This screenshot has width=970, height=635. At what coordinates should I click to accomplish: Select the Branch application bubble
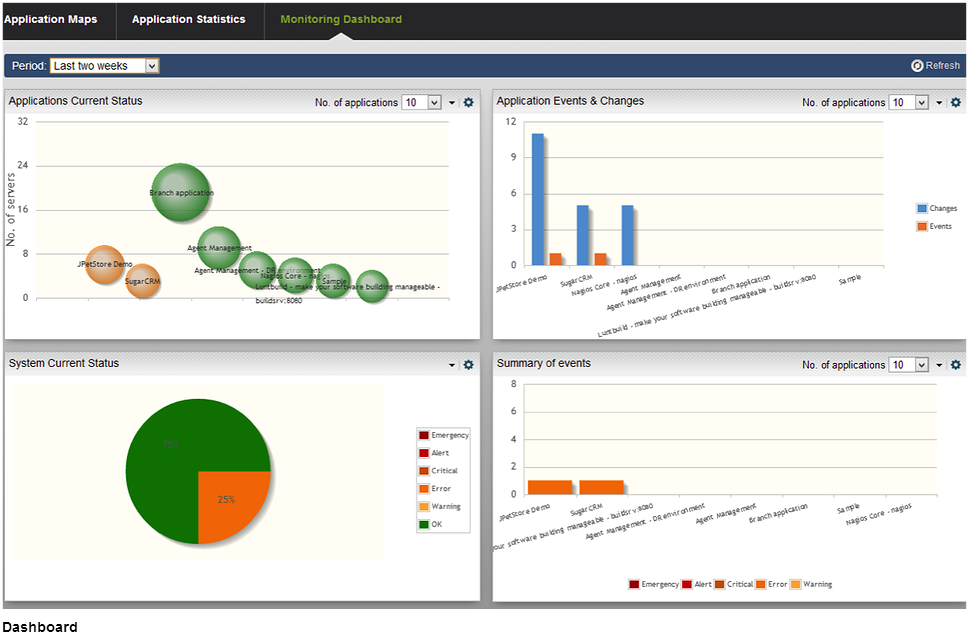(181, 192)
